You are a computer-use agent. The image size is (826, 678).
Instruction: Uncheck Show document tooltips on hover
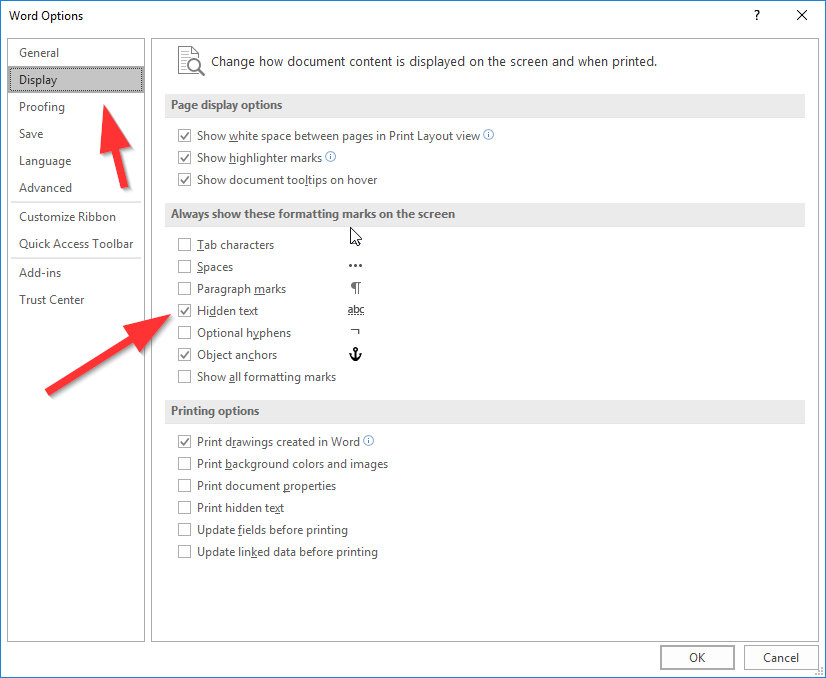coord(184,180)
